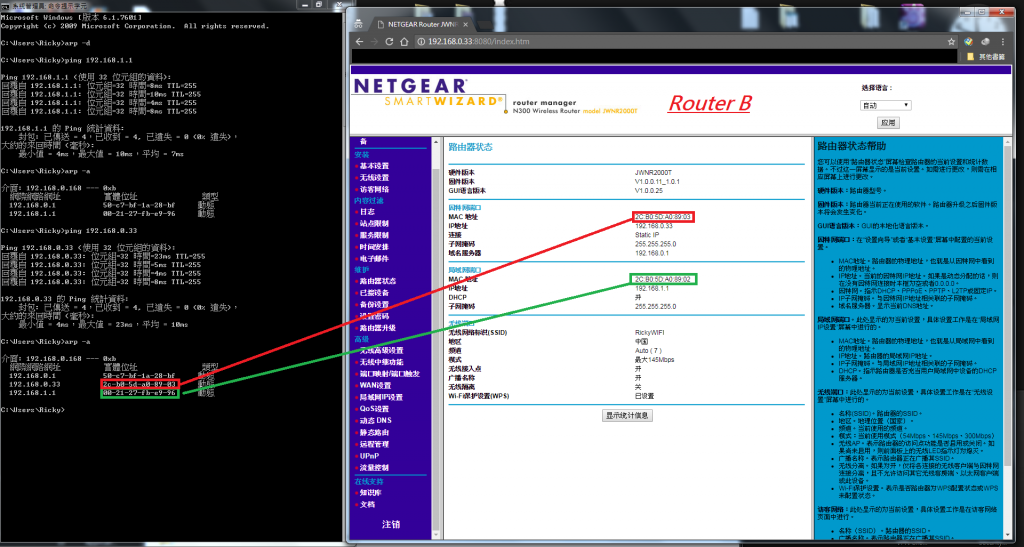1024x547 pixels.
Task: Click the WAN MAC address 2C:B0:5D:A0:89:03
Action: [663, 216]
